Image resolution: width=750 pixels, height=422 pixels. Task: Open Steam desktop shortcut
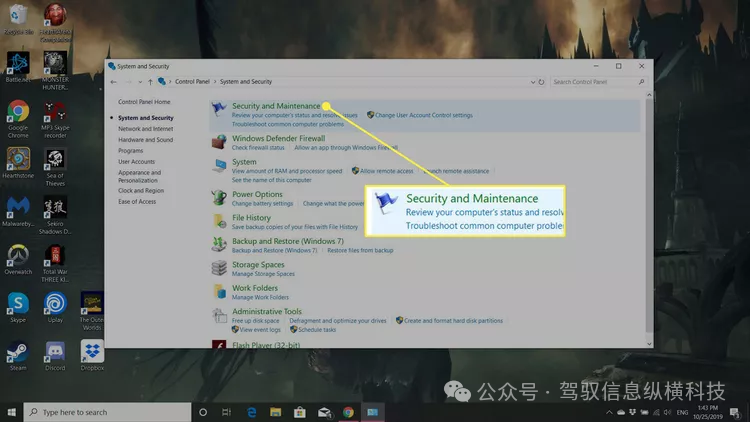18,355
